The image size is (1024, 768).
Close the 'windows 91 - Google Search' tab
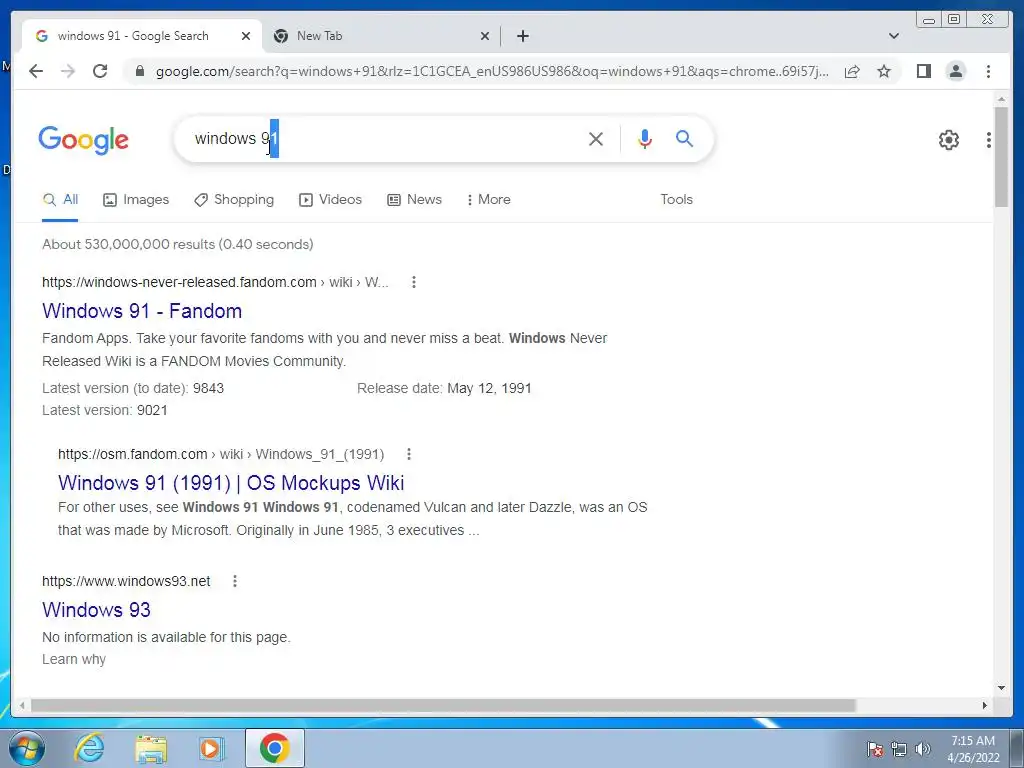(246, 36)
